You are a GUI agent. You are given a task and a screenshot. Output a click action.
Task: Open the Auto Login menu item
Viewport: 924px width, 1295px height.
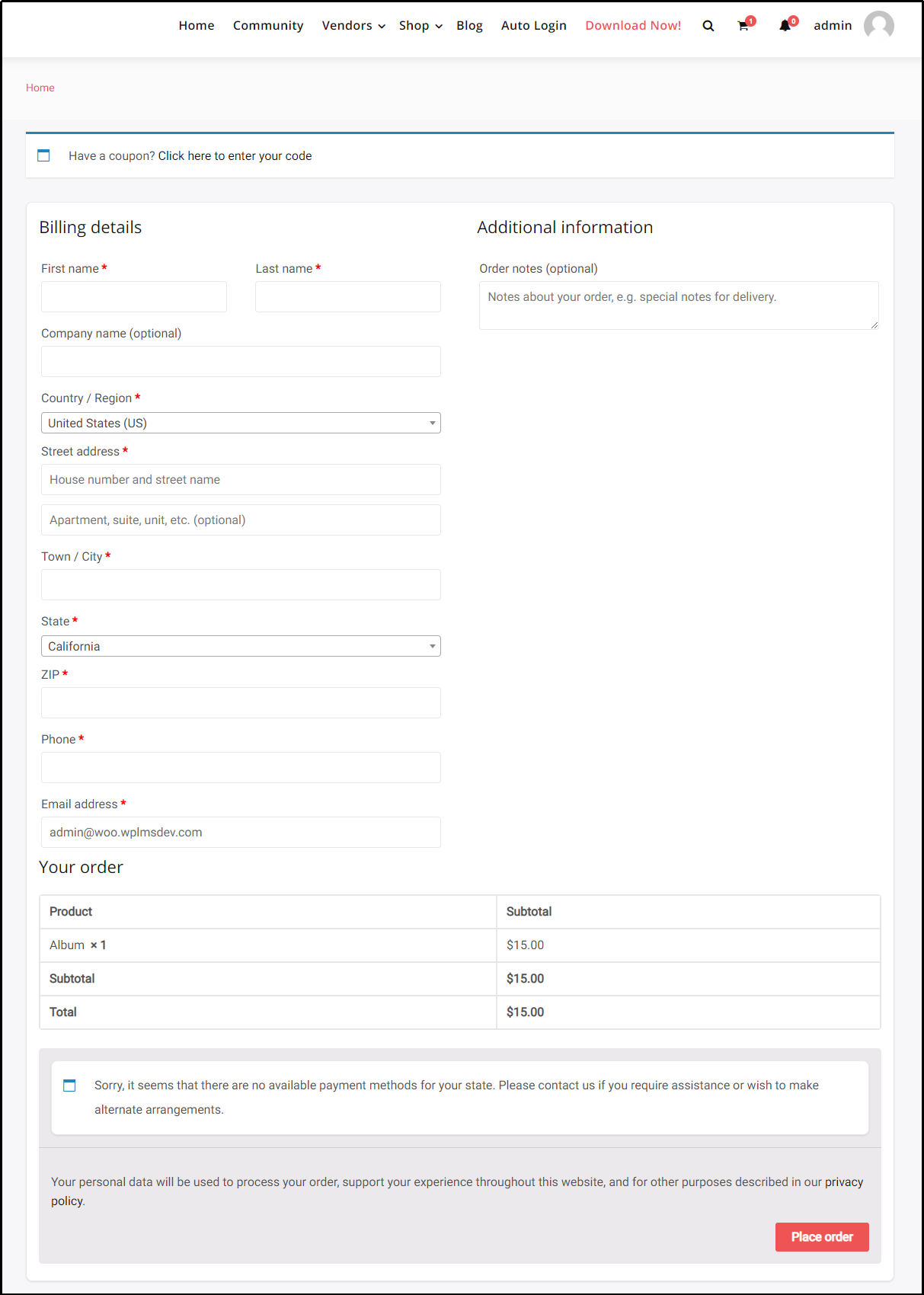534,25
